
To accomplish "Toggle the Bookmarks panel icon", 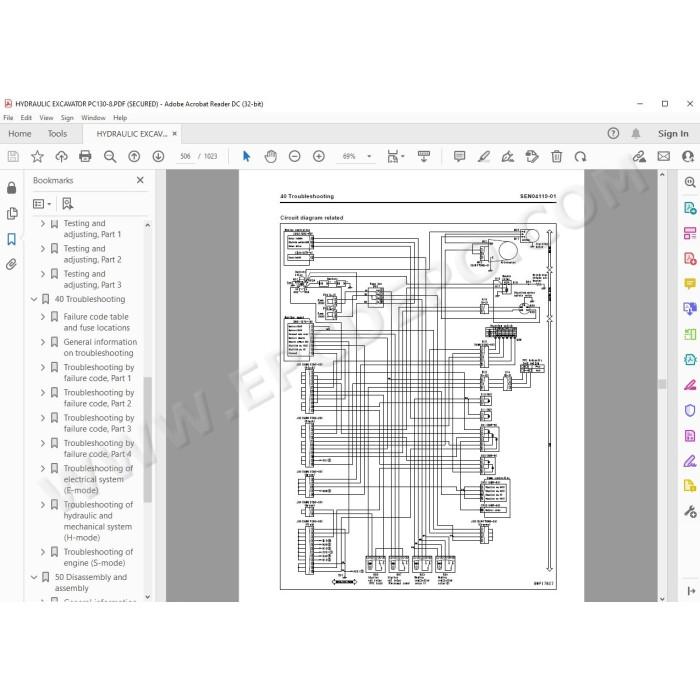I will click(x=12, y=239).
